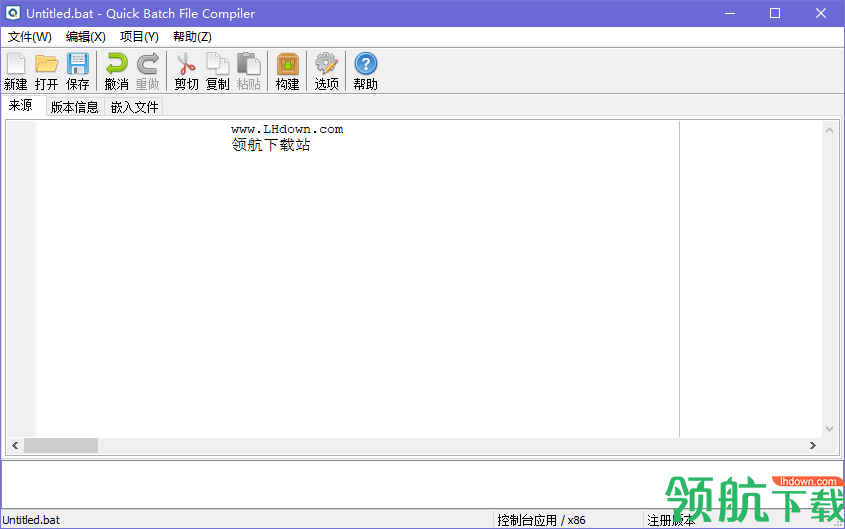This screenshot has height=529, width=845.
Task: Click the vertical scrollbar down arrow
Action: pos(829,429)
